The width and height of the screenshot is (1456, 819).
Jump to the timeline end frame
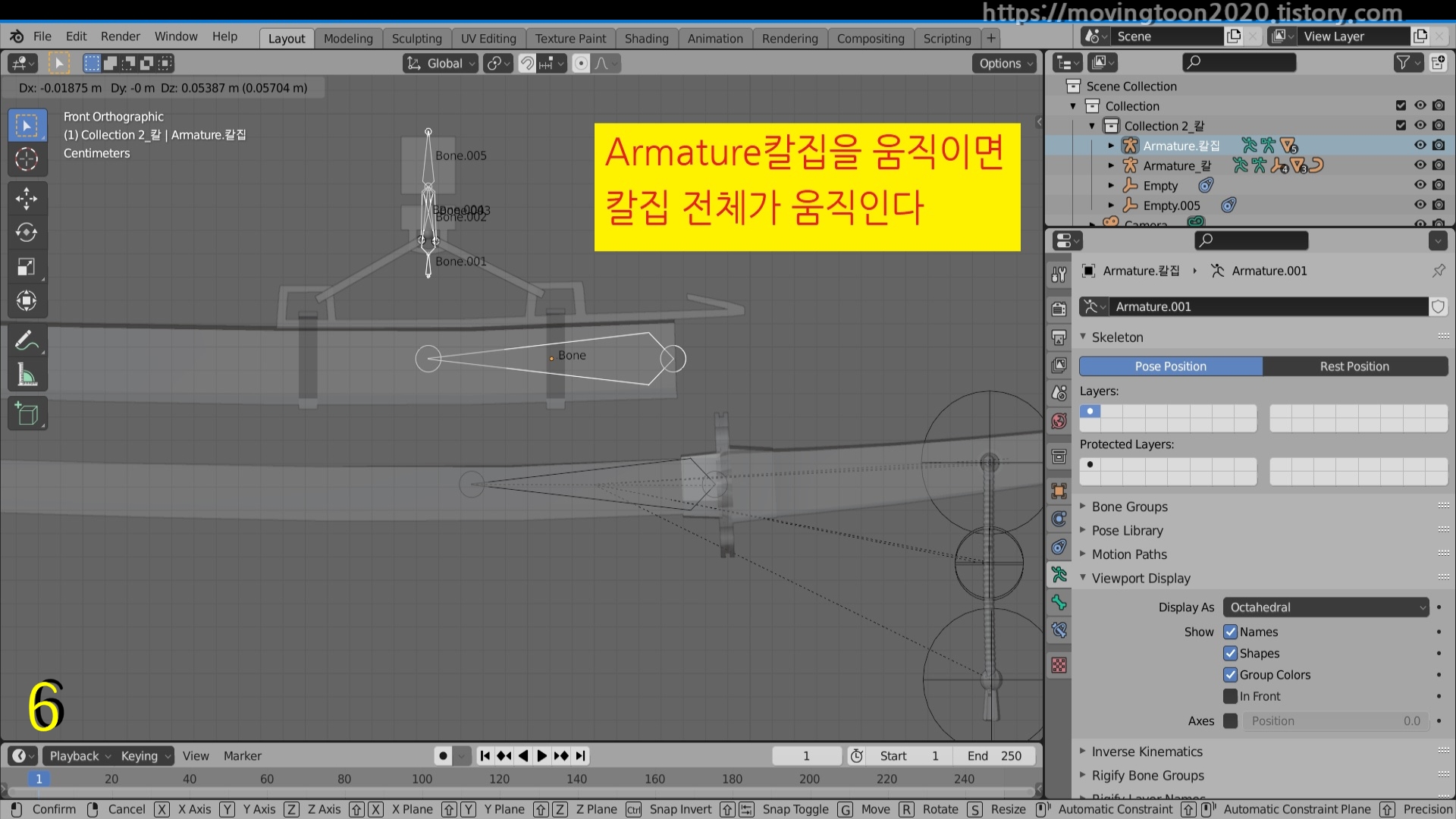click(581, 756)
